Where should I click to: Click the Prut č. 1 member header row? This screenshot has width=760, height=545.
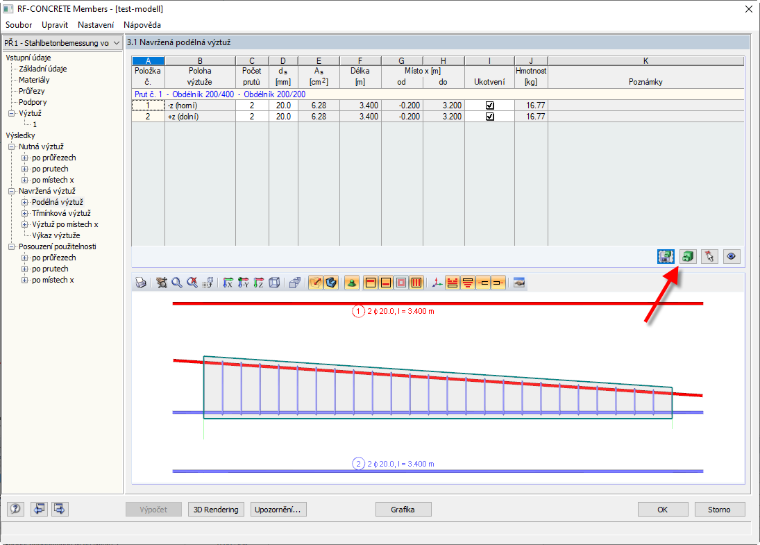click(x=438, y=94)
